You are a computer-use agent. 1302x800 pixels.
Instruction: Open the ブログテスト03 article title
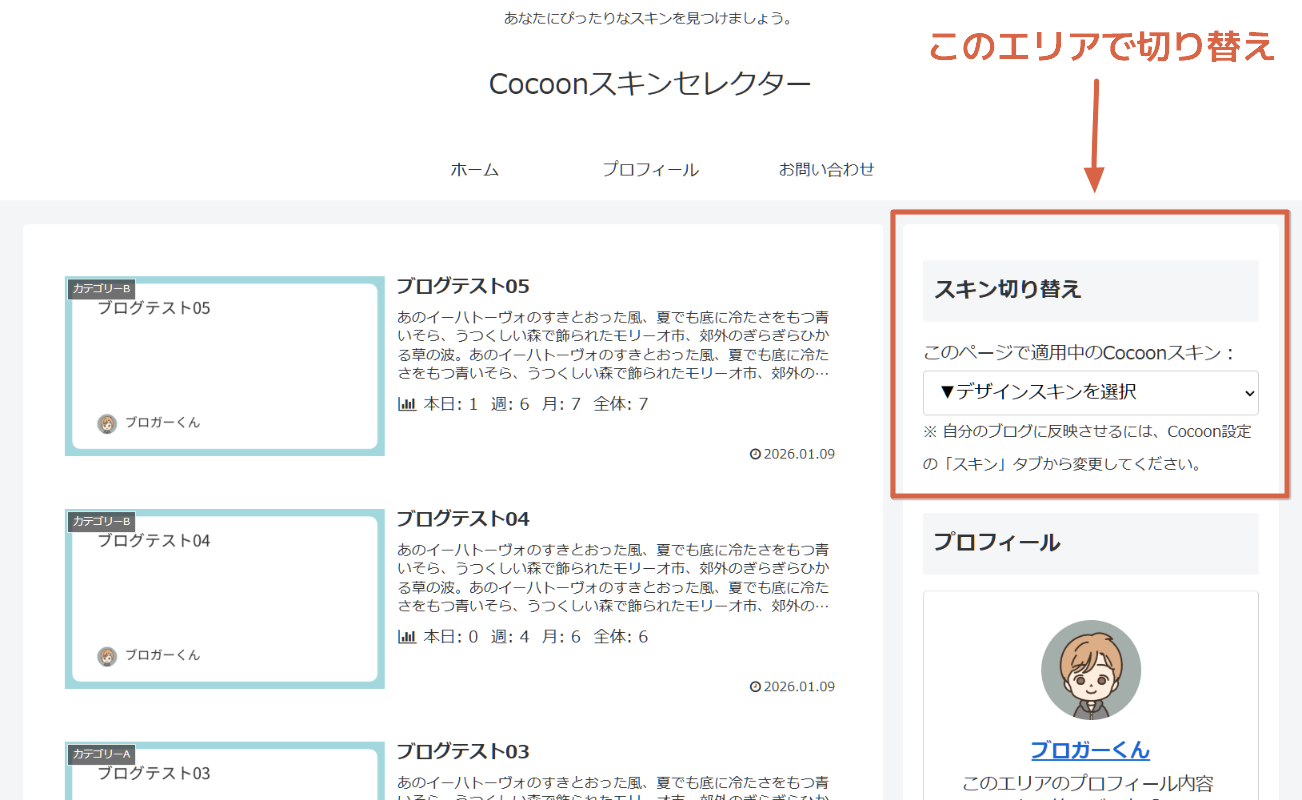coord(463,751)
